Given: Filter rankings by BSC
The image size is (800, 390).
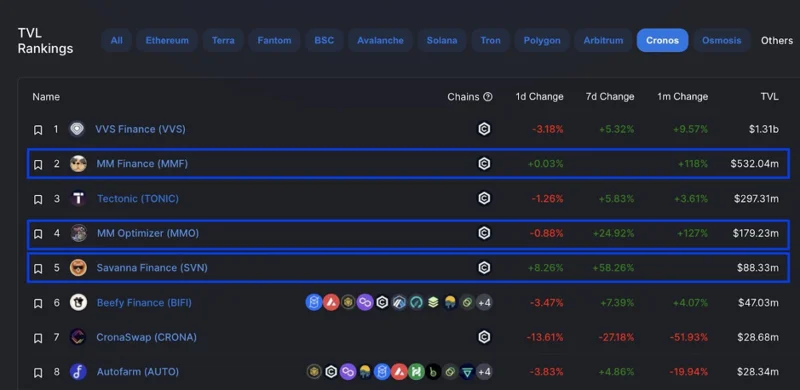Looking at the screenshot, I should [x=324, y=40].
